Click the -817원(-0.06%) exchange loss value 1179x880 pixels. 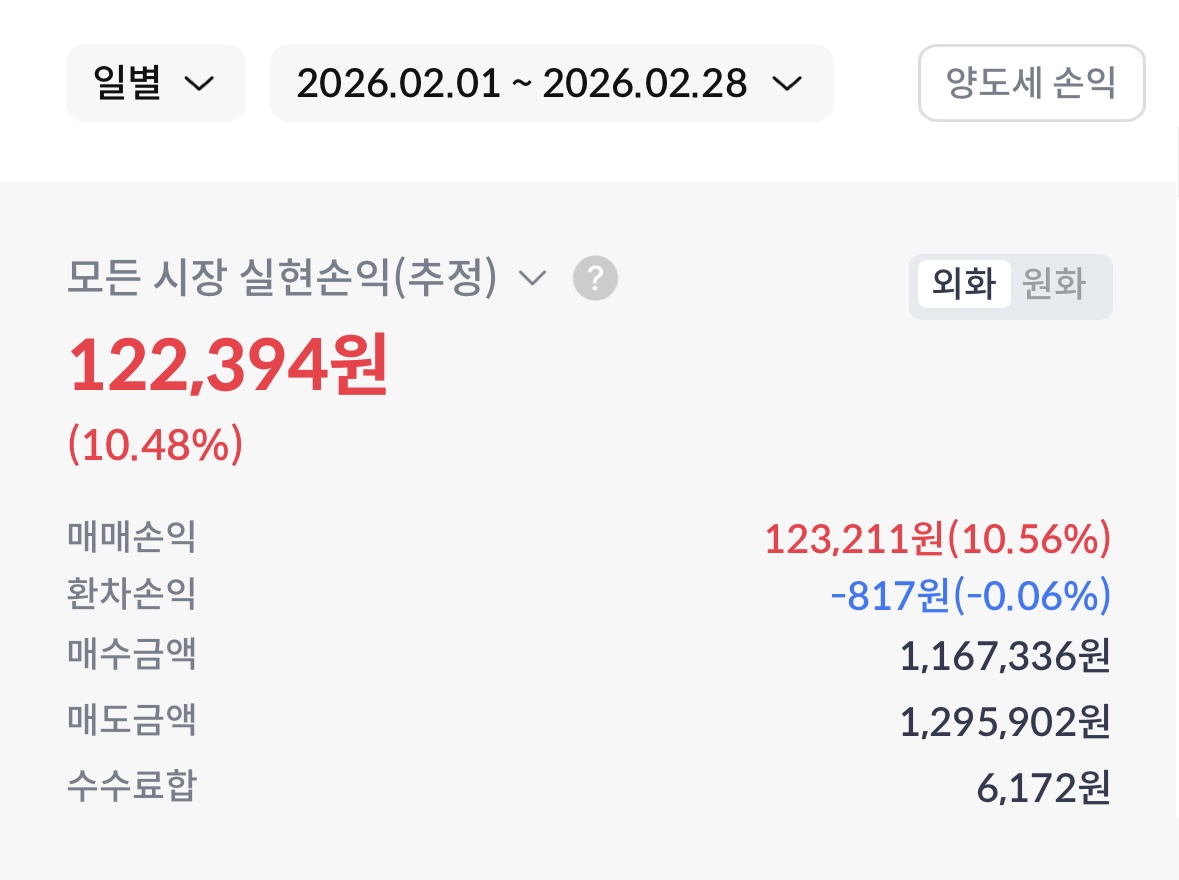(x=970, y=597)
